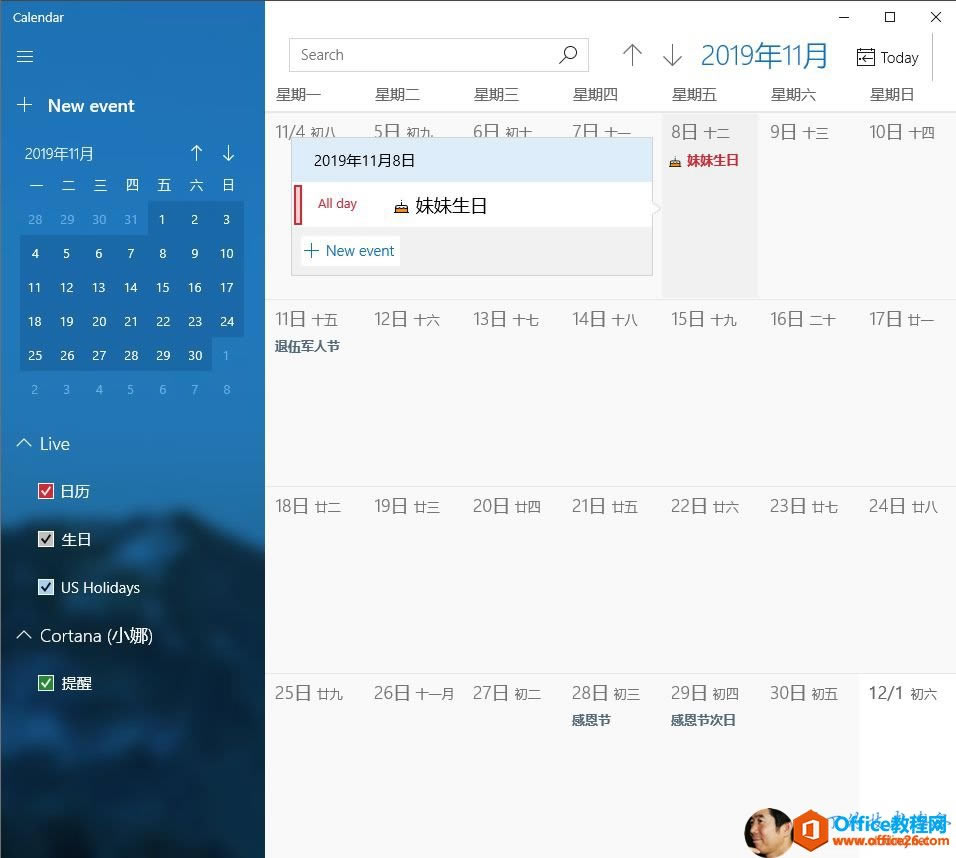Screen dimensions: 956x858
Task: Collapse the Live account section
Action: click(24, 443)
